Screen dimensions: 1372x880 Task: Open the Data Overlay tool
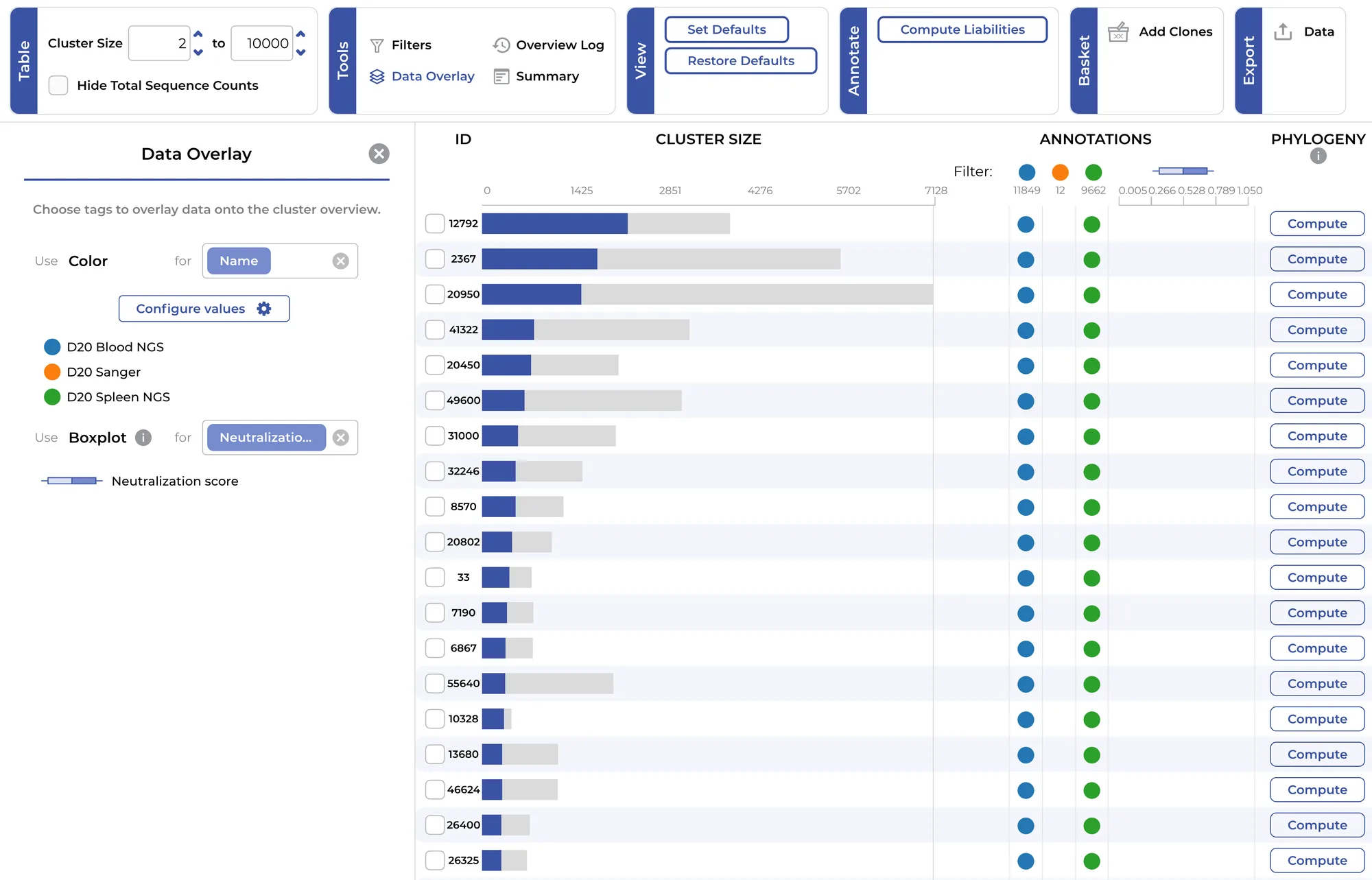pyautogui.click(x=422, y=76)
